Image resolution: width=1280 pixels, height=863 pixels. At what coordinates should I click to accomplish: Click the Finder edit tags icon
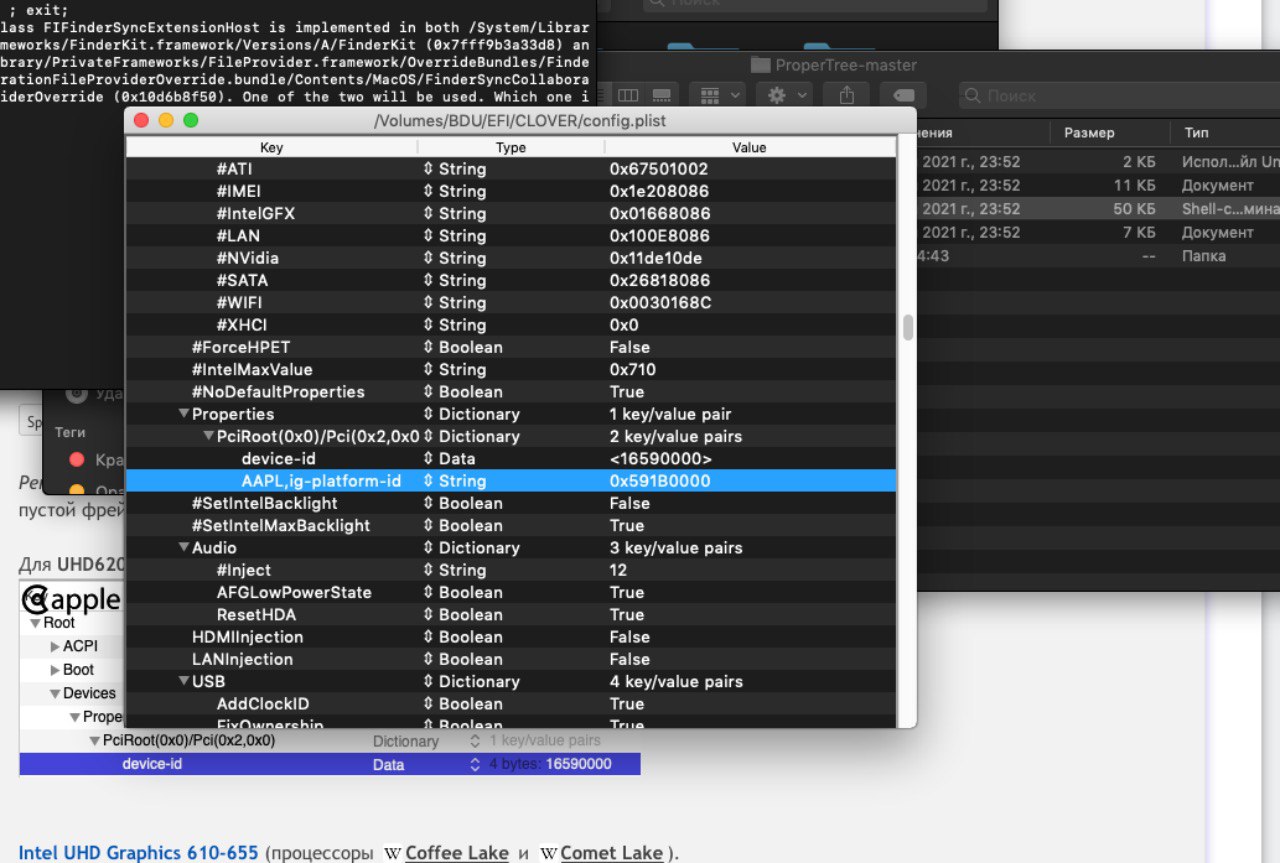click(903, 95)
